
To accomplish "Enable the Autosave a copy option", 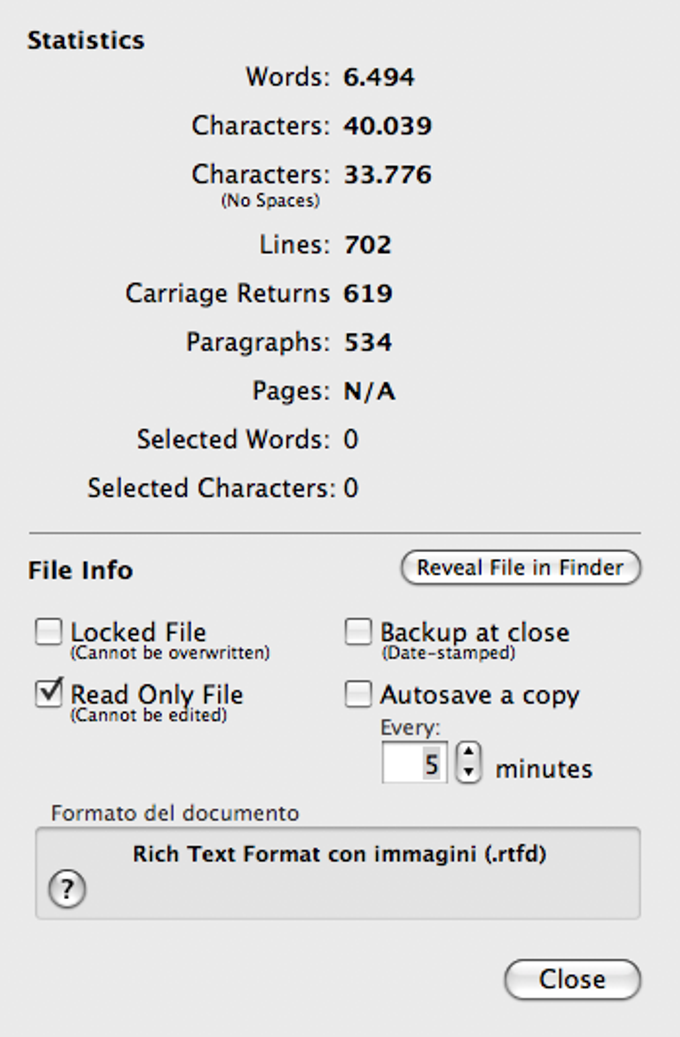I will pyautogui.click(x=358, y=695).
